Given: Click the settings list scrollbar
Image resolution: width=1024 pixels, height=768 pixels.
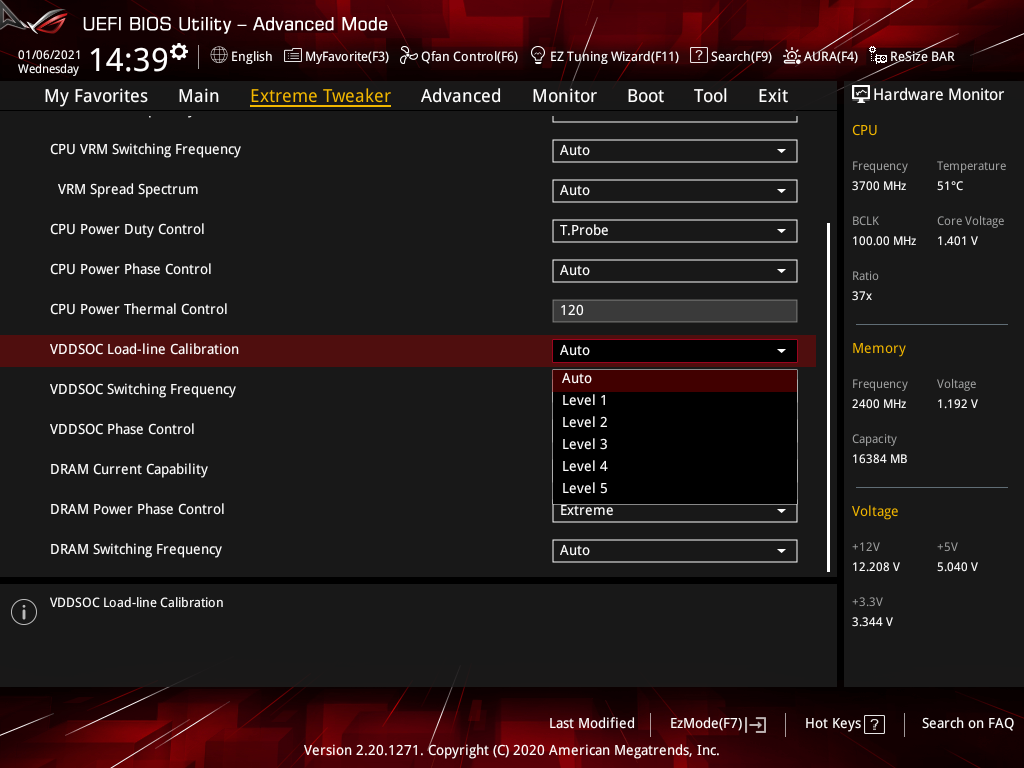Looking at the screenshot, I should [828, 398].
